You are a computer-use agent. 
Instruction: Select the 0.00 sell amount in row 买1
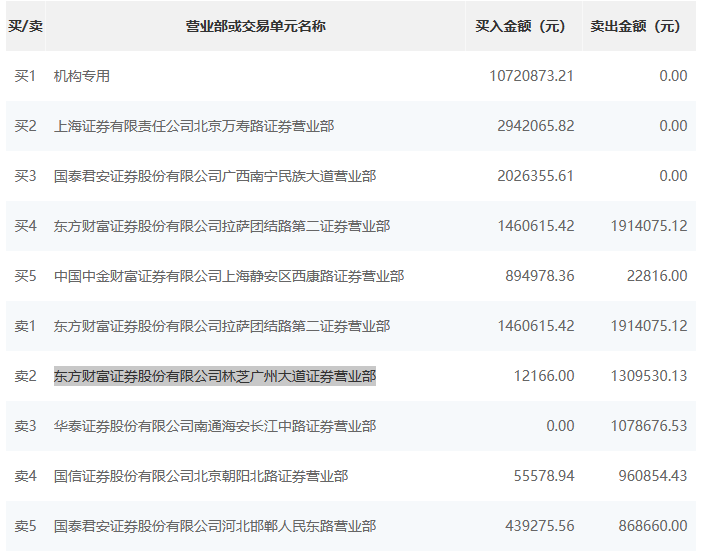[x=673, y=76]
